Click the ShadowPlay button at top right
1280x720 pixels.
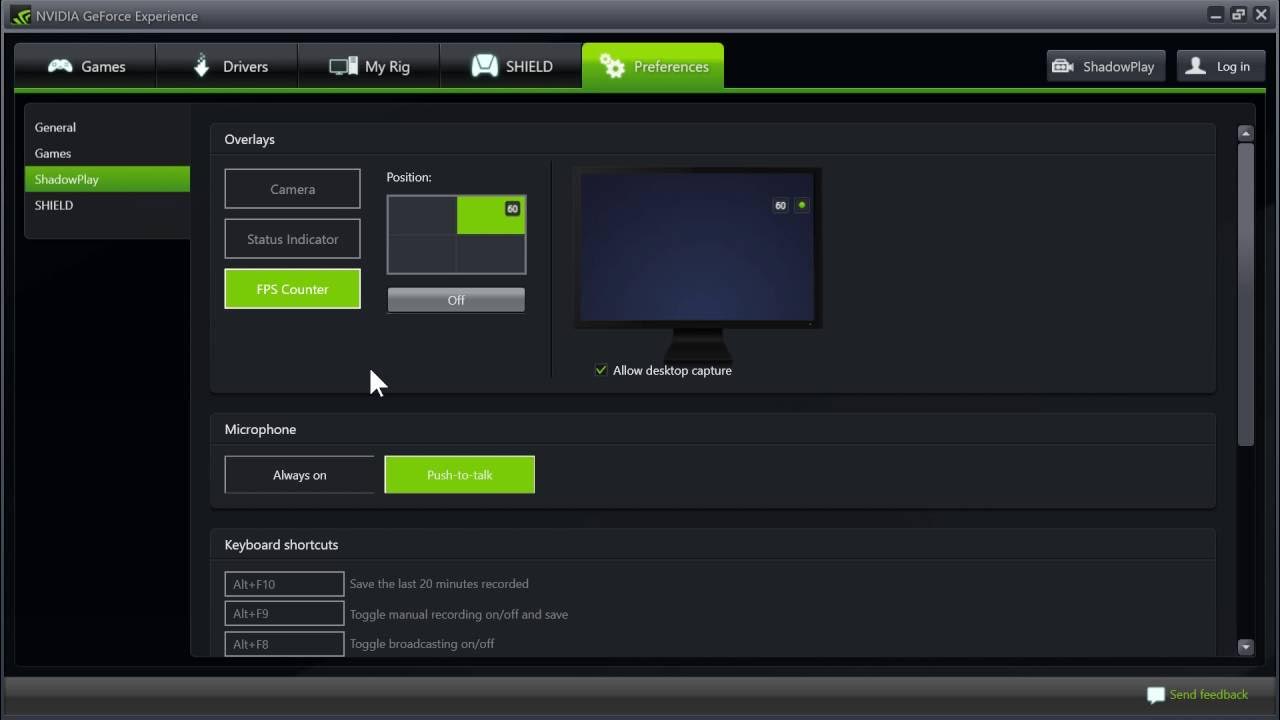[1105, 66]
